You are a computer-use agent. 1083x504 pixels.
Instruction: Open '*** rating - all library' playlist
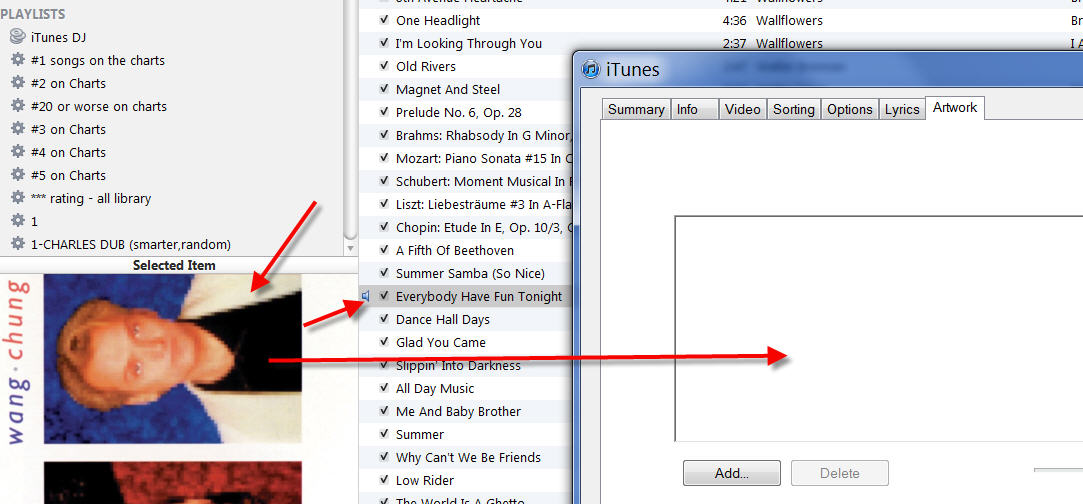90,199
